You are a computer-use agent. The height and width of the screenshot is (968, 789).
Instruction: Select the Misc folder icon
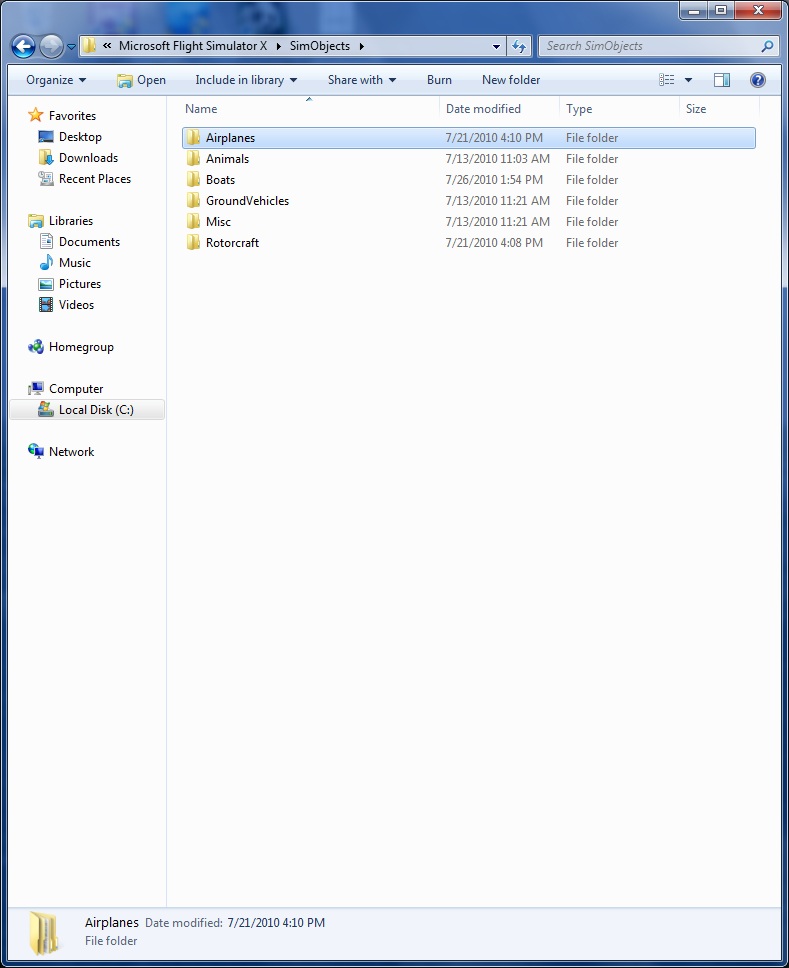[193, 221]
